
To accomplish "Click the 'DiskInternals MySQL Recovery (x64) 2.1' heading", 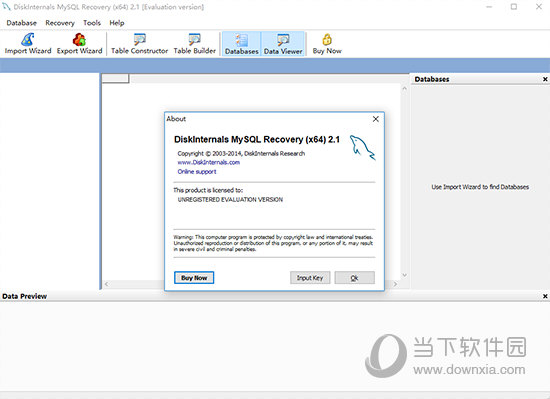I will (x=257, y=140).
